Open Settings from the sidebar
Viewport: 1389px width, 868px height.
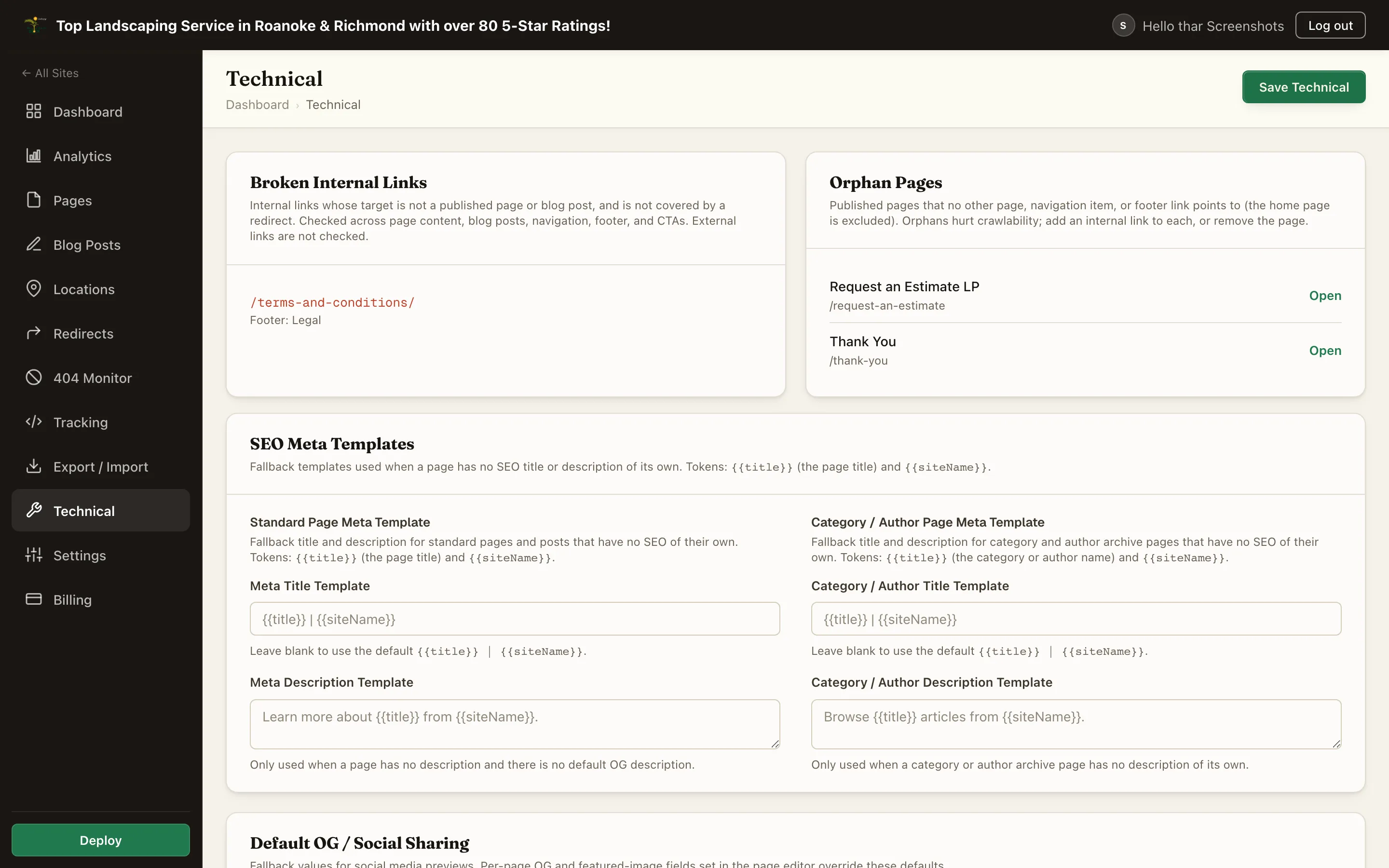[x=100, y=555]
